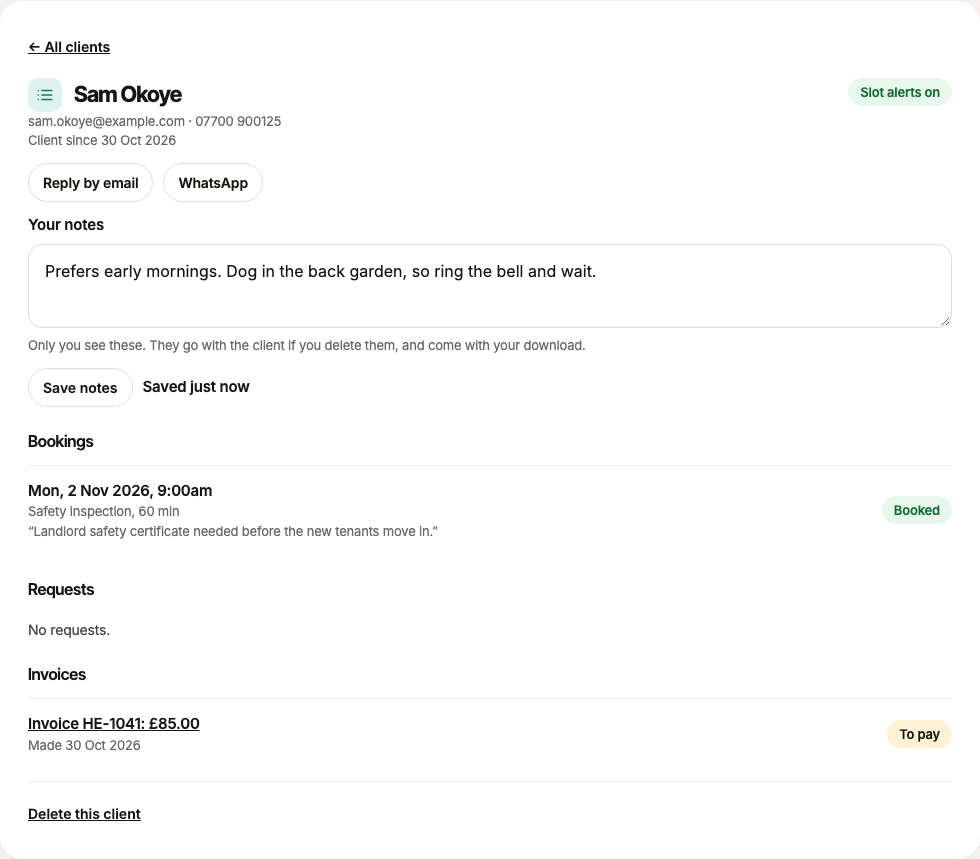Click 'Client since 30 Oct 2026' text
This screenshot has width=980, height=859.
pyautogui.click(x=102, y=140)
